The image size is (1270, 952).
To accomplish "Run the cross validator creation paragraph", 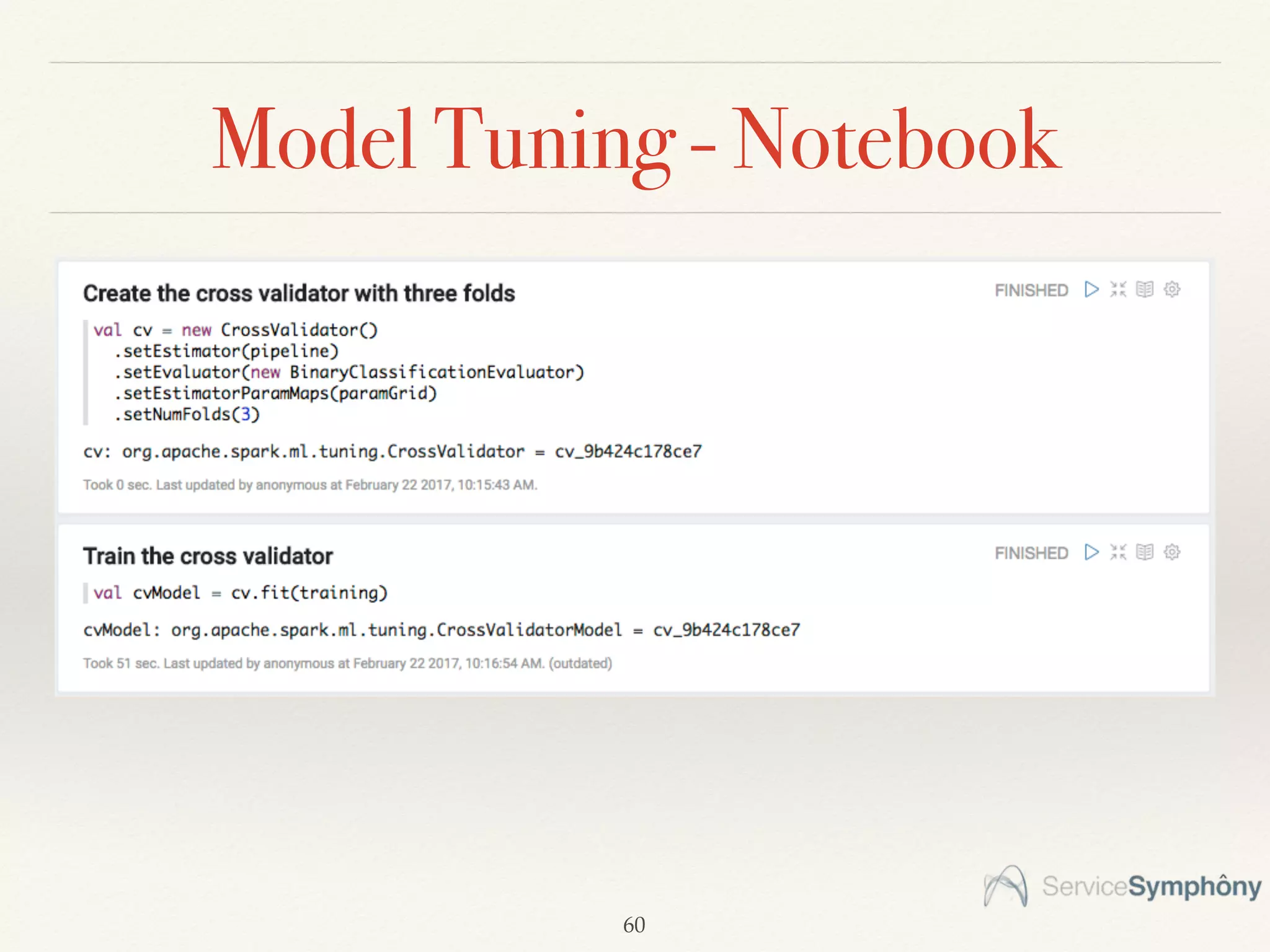I will [x=1091, y=289].
